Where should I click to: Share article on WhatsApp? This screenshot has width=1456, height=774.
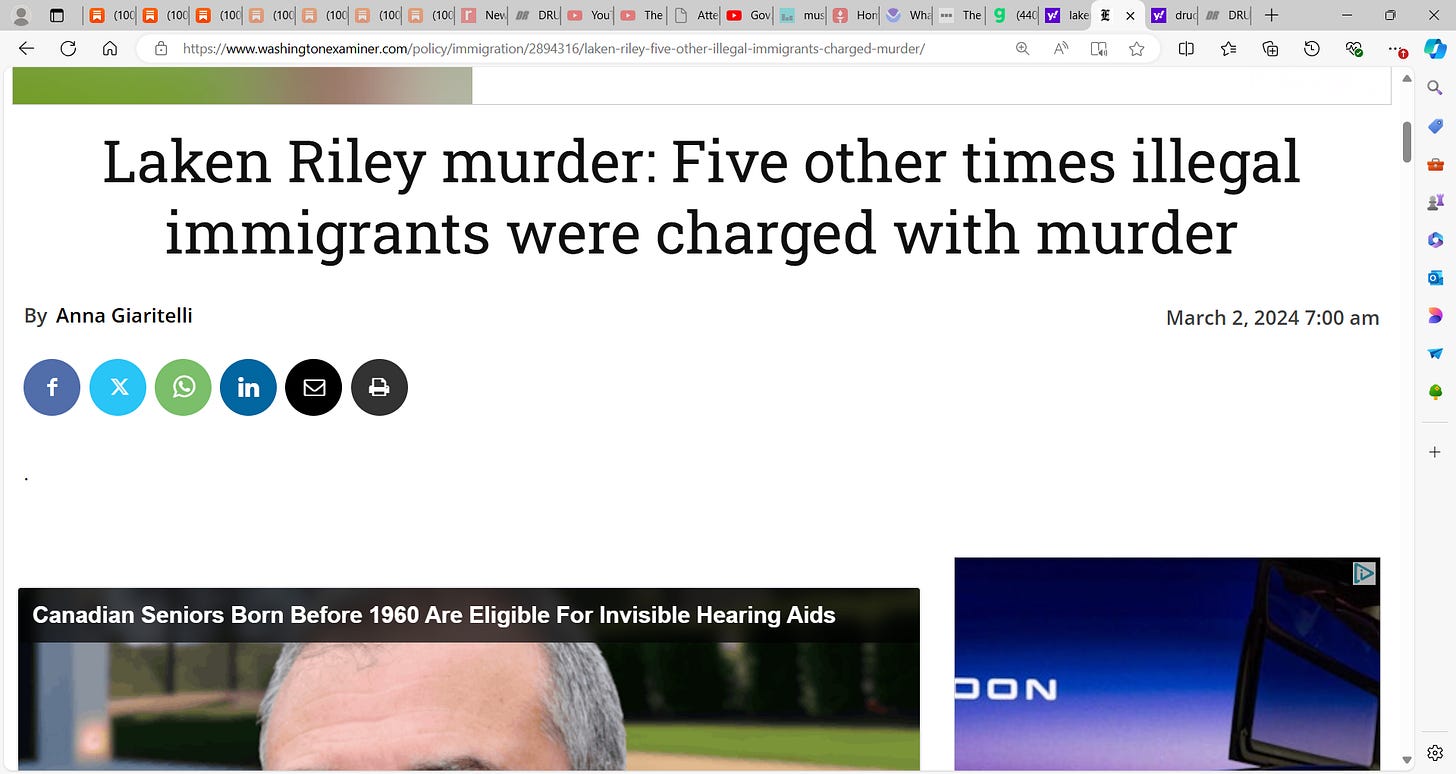(x=183, y=387)
